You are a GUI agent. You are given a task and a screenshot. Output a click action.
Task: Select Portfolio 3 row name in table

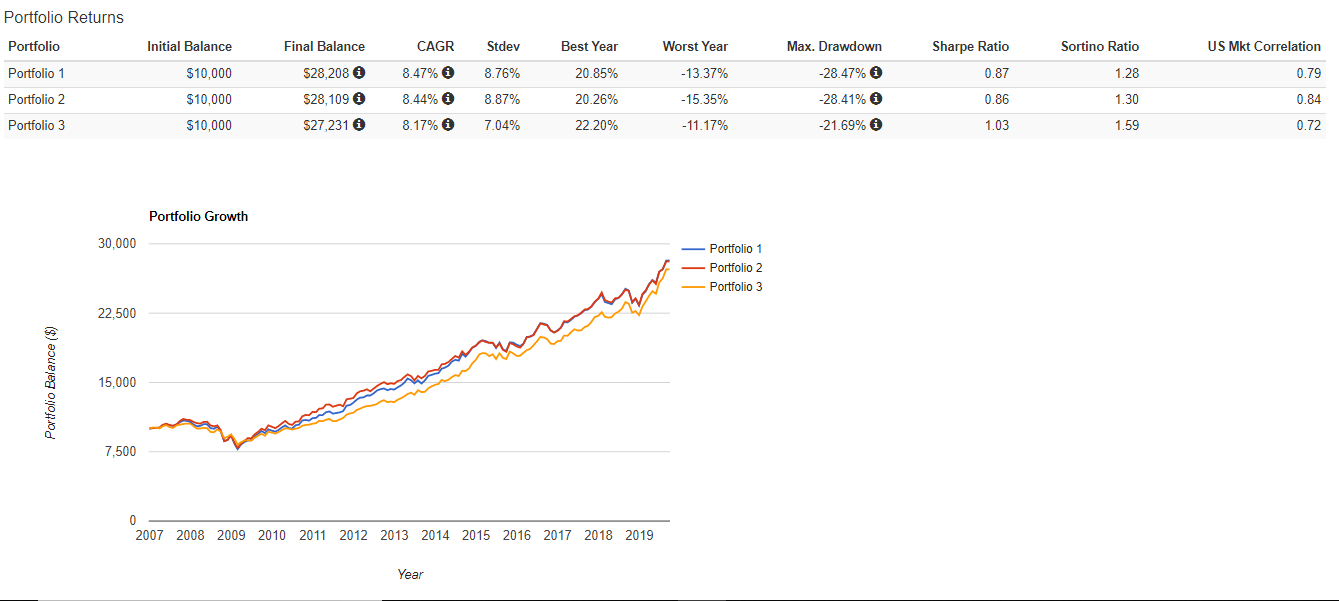34,125
